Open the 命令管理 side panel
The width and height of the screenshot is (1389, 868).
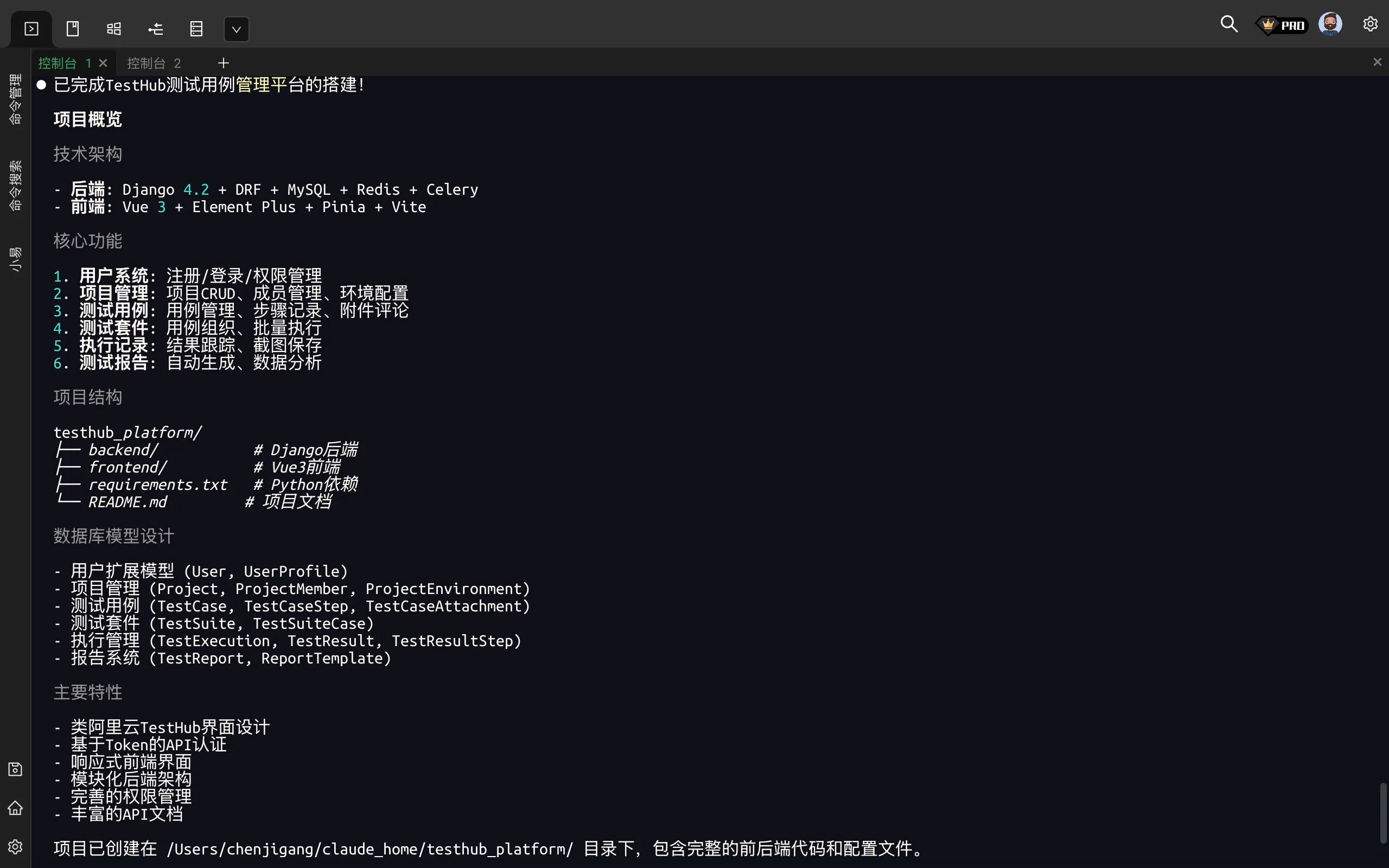click(x=16, y=99)
